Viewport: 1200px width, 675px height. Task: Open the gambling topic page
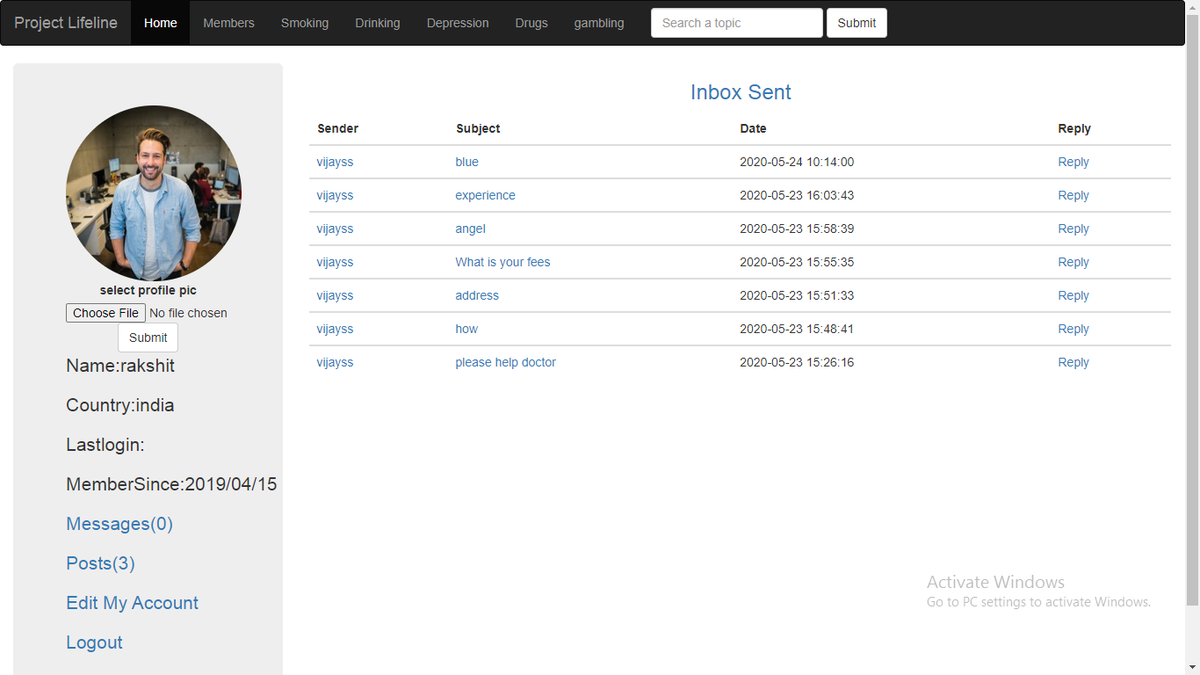tap(599, 23)
